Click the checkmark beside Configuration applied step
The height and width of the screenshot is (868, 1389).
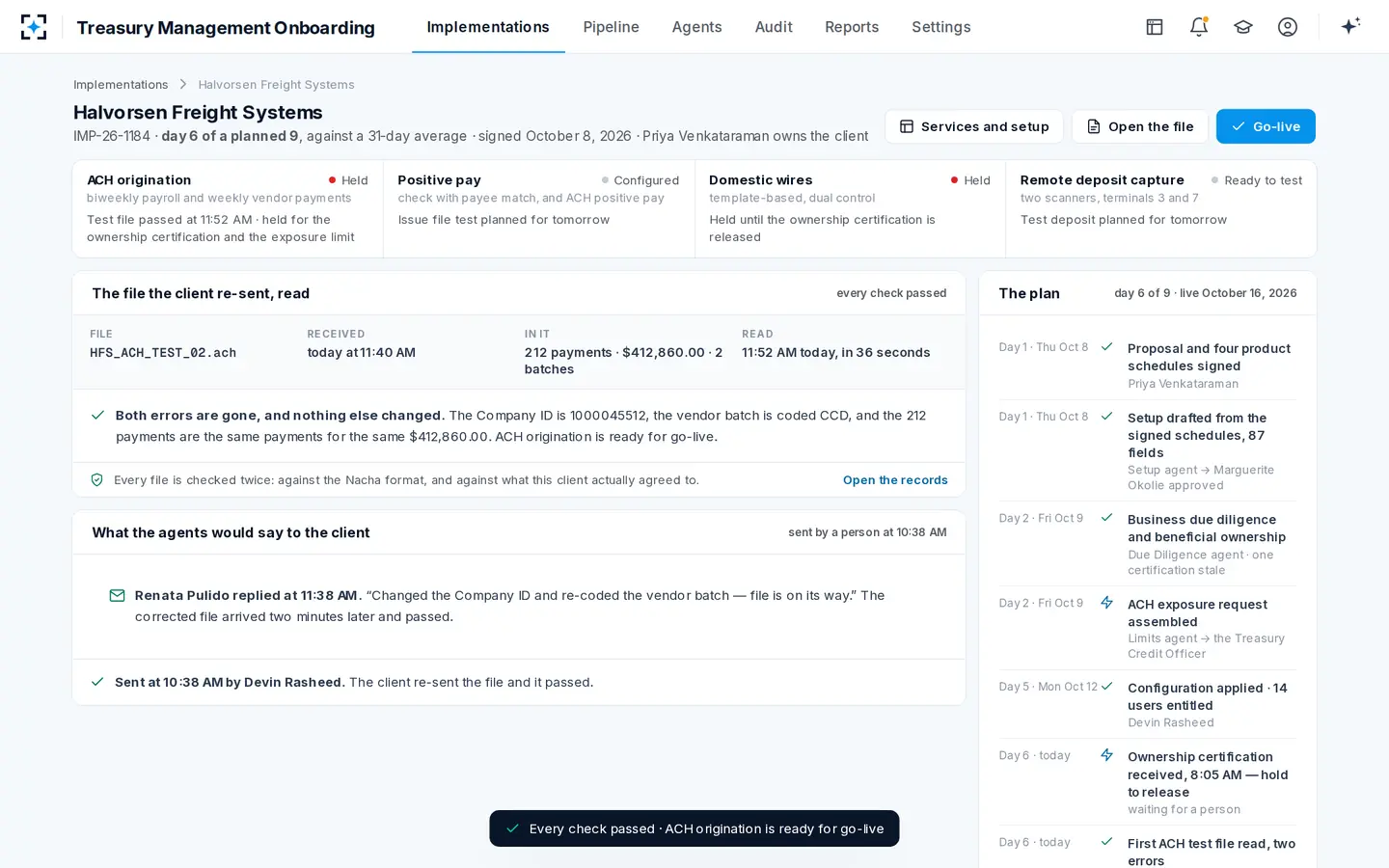1107,687
